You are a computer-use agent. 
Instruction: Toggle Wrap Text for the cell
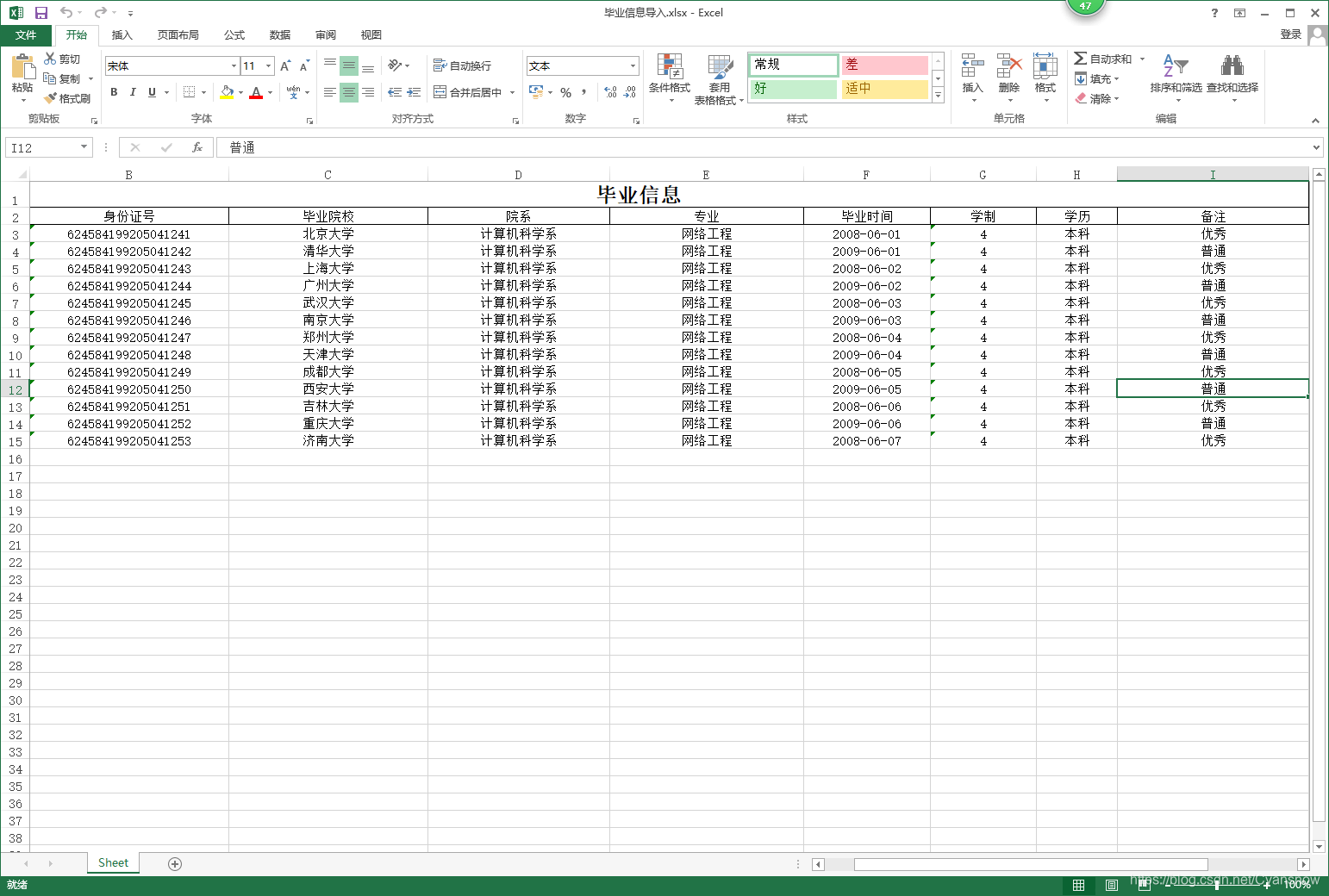462,65
